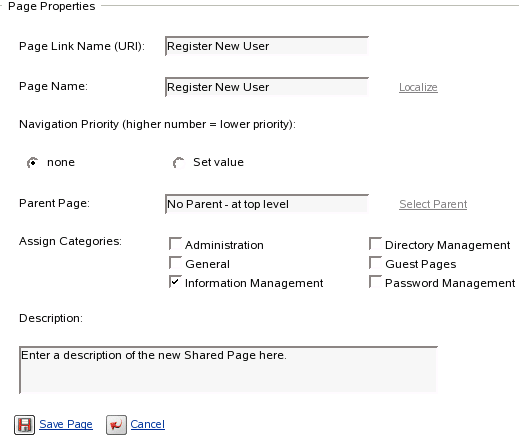
Task: Click the 'Assign Categories:' label
Action: click(70, 241)
